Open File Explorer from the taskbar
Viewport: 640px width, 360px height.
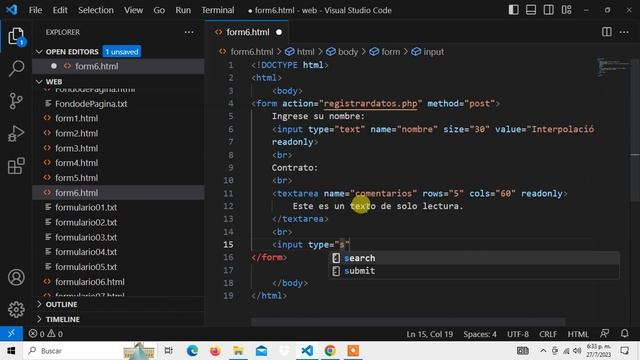coord(238,351)
